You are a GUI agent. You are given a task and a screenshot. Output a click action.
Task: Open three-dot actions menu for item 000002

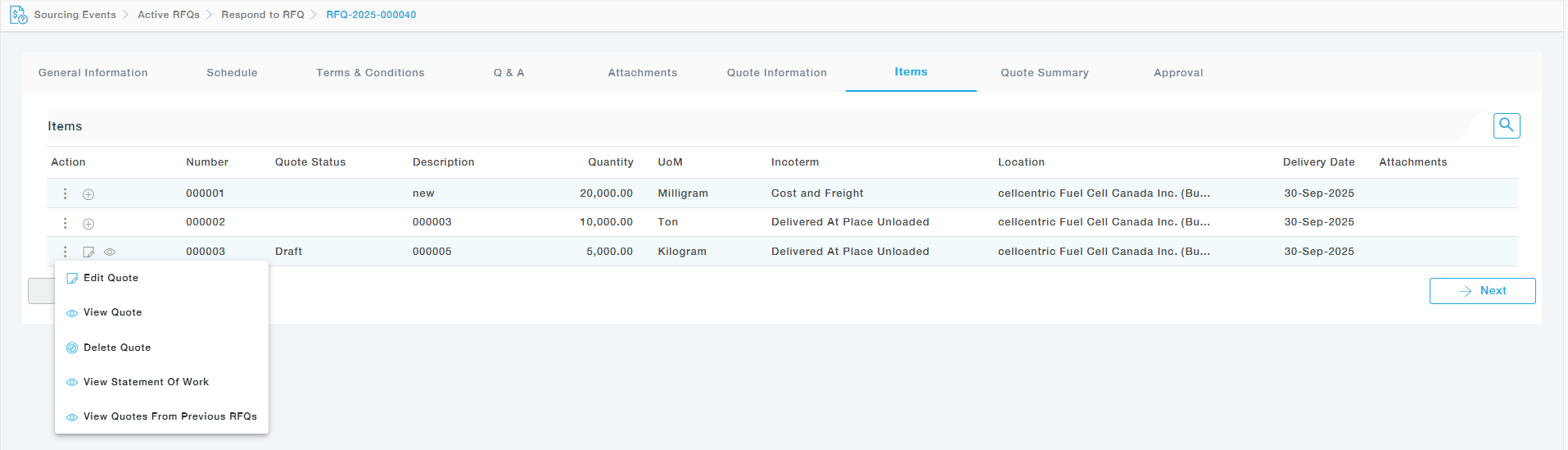[x=66, y=223]
